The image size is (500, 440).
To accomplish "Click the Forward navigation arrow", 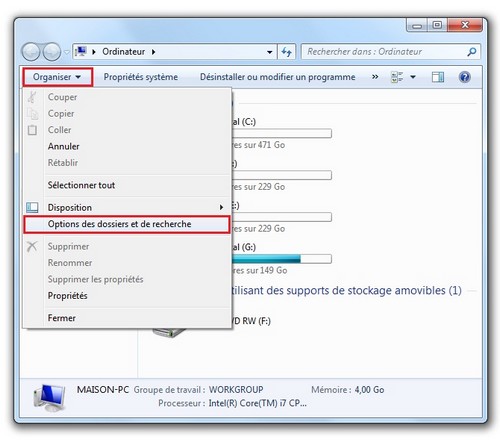I will tap(52, 52).
